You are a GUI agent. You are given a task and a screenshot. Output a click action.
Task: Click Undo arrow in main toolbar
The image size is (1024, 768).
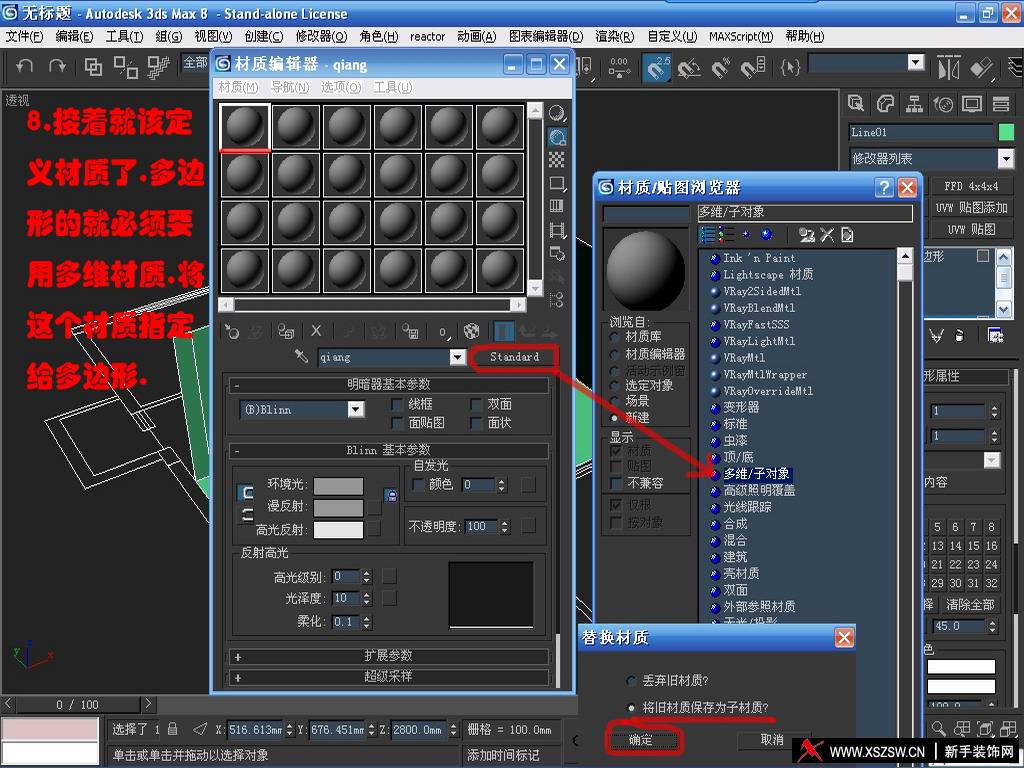[x=25, y=66]
